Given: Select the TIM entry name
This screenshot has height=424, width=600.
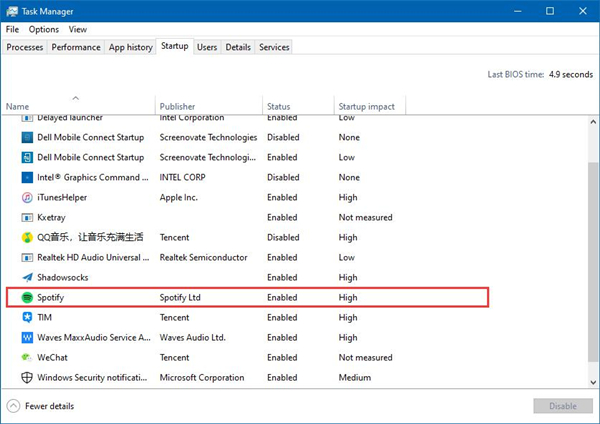Looking at the screenshot, I should point(44,317).
